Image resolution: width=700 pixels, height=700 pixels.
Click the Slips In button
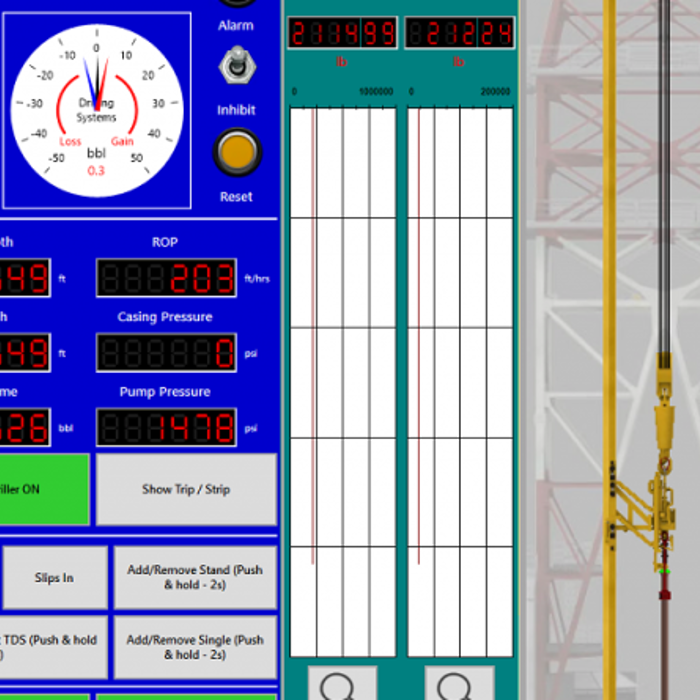pos(54,578)
